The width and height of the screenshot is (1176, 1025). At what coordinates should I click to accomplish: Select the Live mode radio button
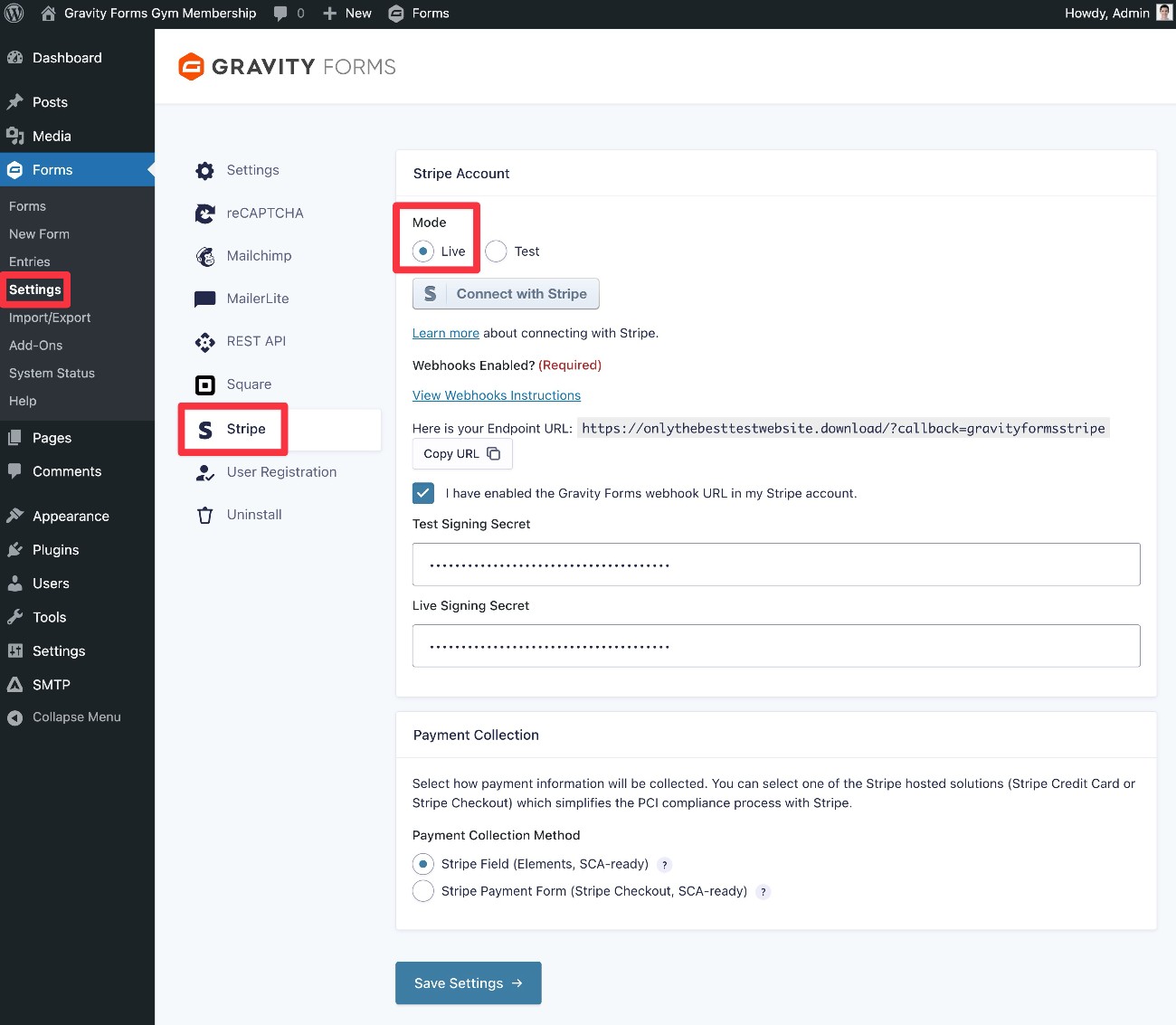[x=422, y=252]
